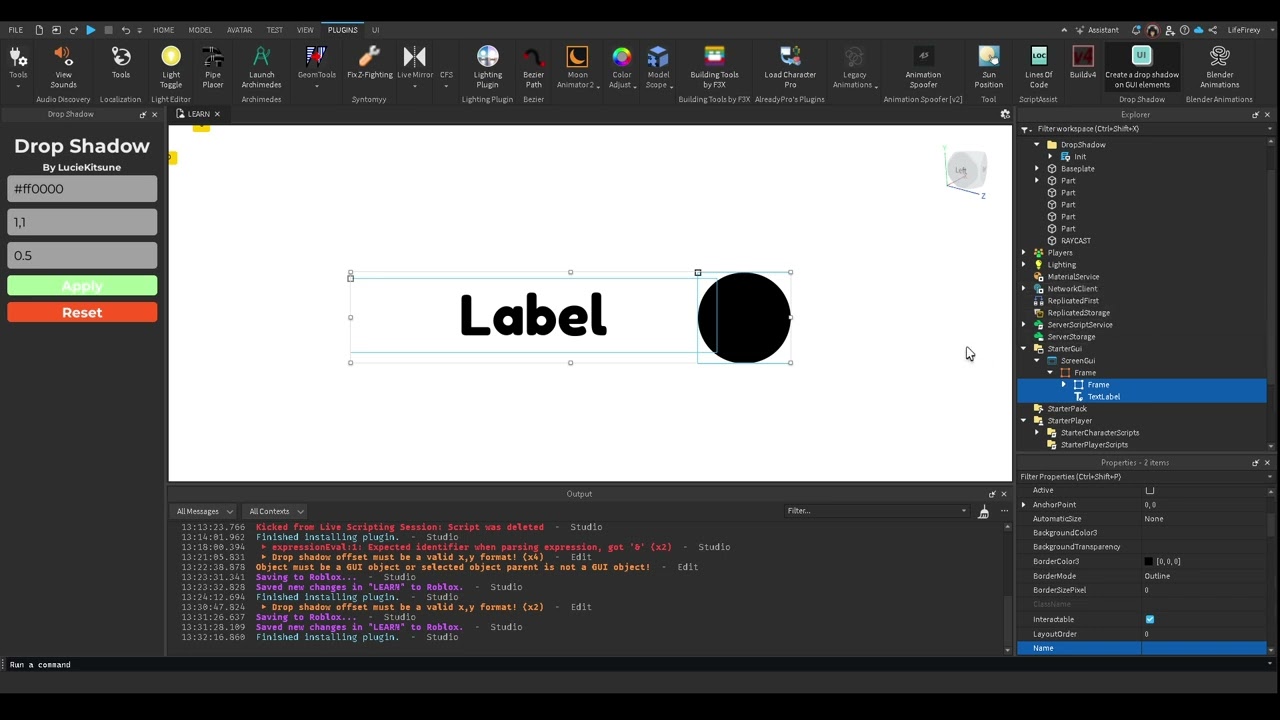This screenshot has height=720, width=1280.
Task: Collapse the StarterGui tree node
Action: tap(1024, 349)
